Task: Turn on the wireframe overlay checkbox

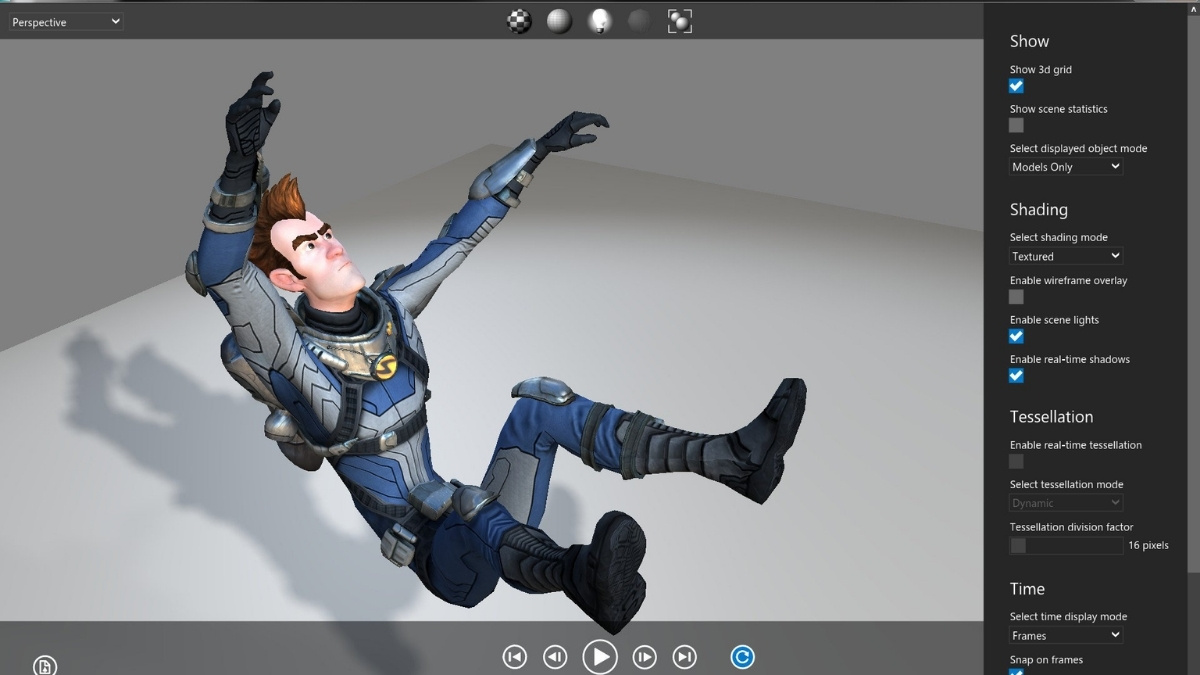Action: coord(1016,297)
